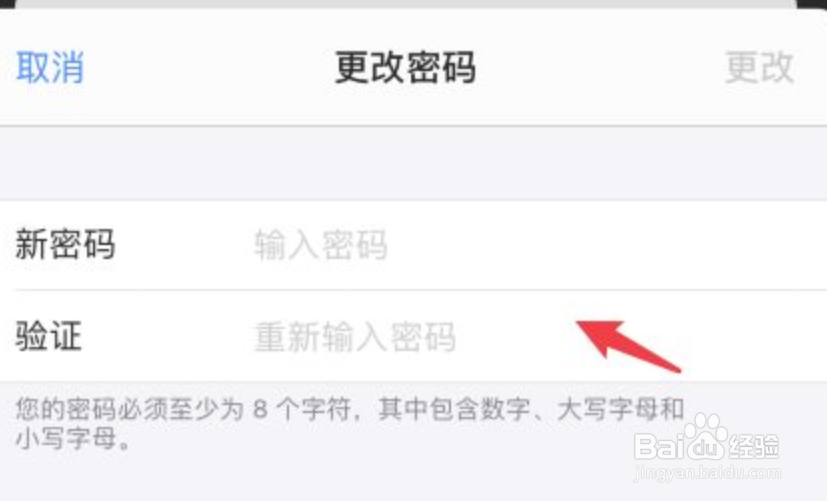827x501 pixels.
Task: Click the 更改密码 page title
Action: click(406, 67)
